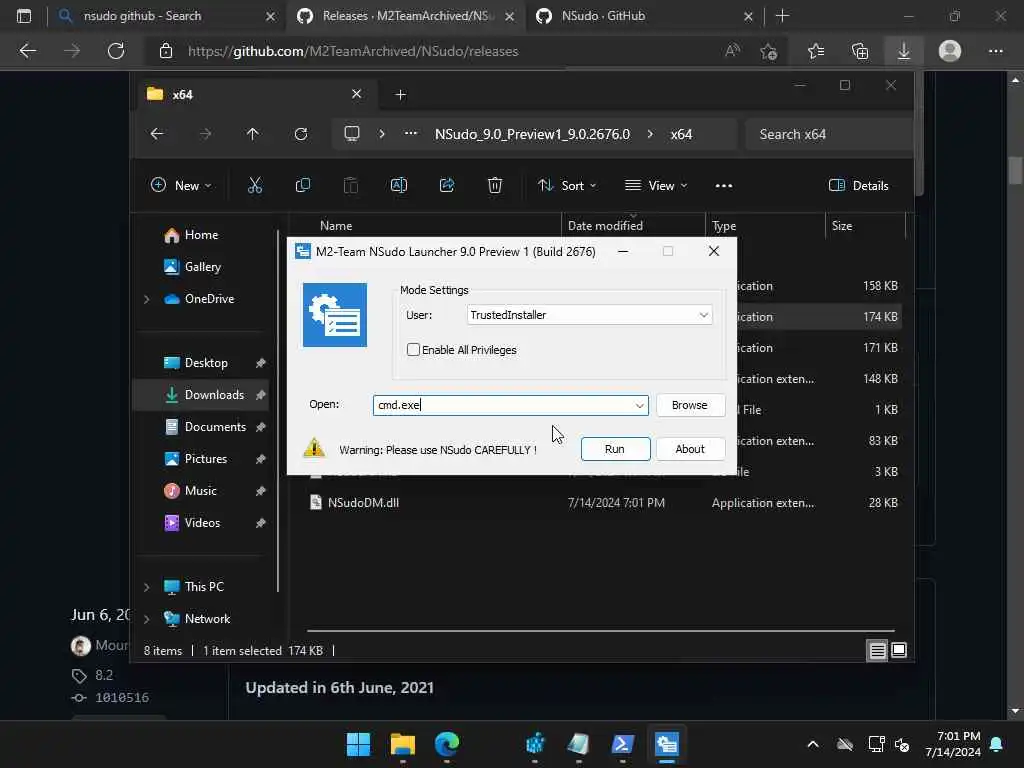Screen dimensions: 1024x768
Task: Sort by the Date modified column header
Action: 605,226
